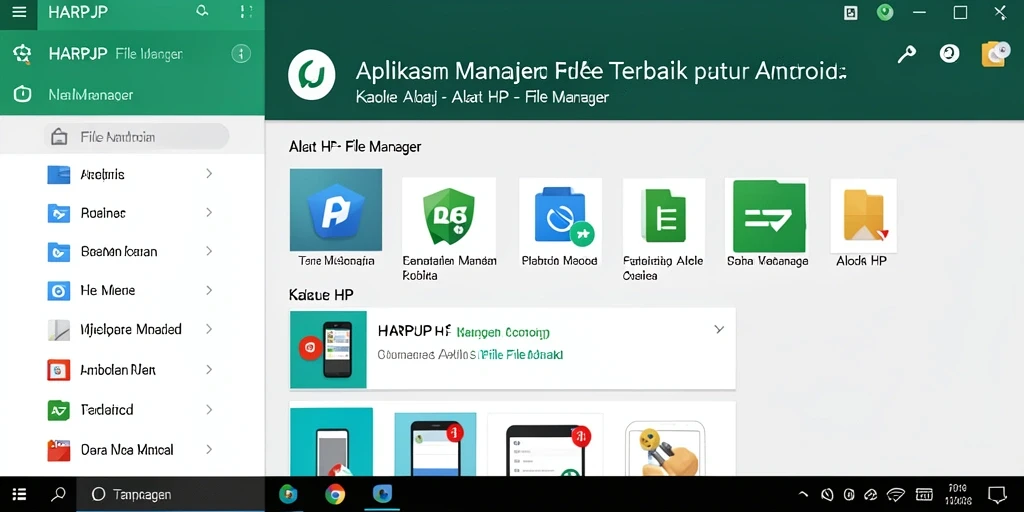Expand the Ambolan Nen row chevron
1024x512 pixels.
(209, 370)
